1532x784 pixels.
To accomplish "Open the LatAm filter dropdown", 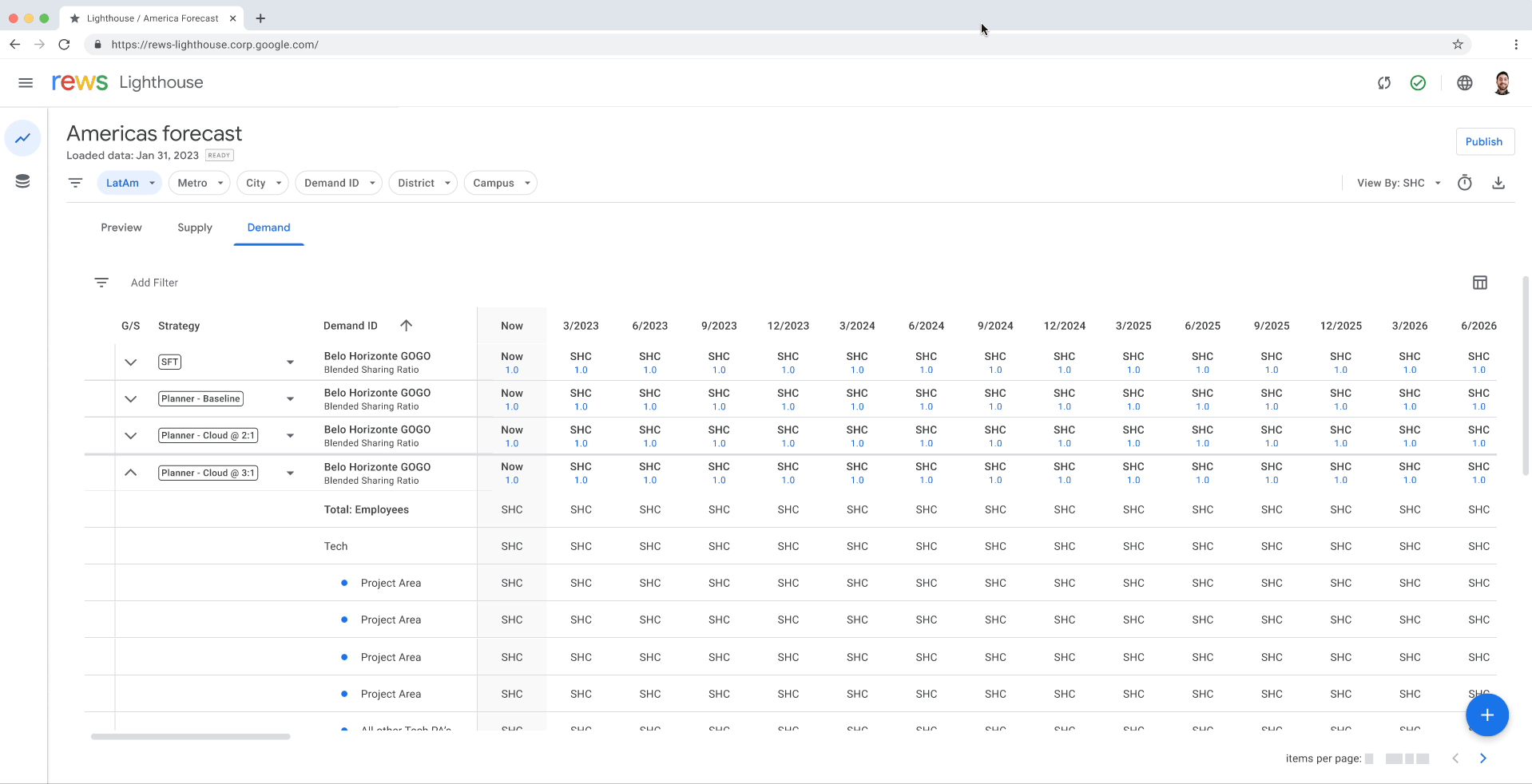I will pyautogui.click(x=129, y=183).
